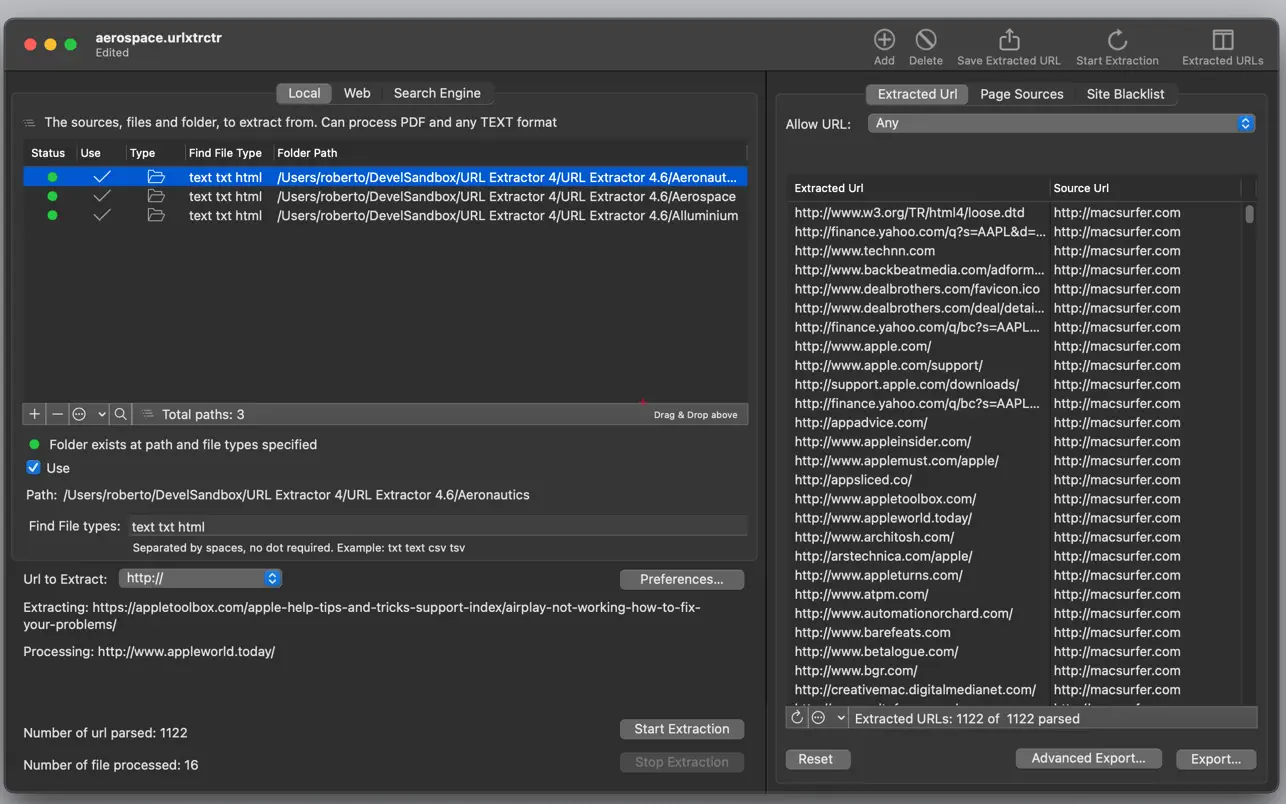The image size is (1286, 804).
Task: Toggle the Use checkmark on the Aerospace row
Action: pyautogui.click(x=101, y=196)
